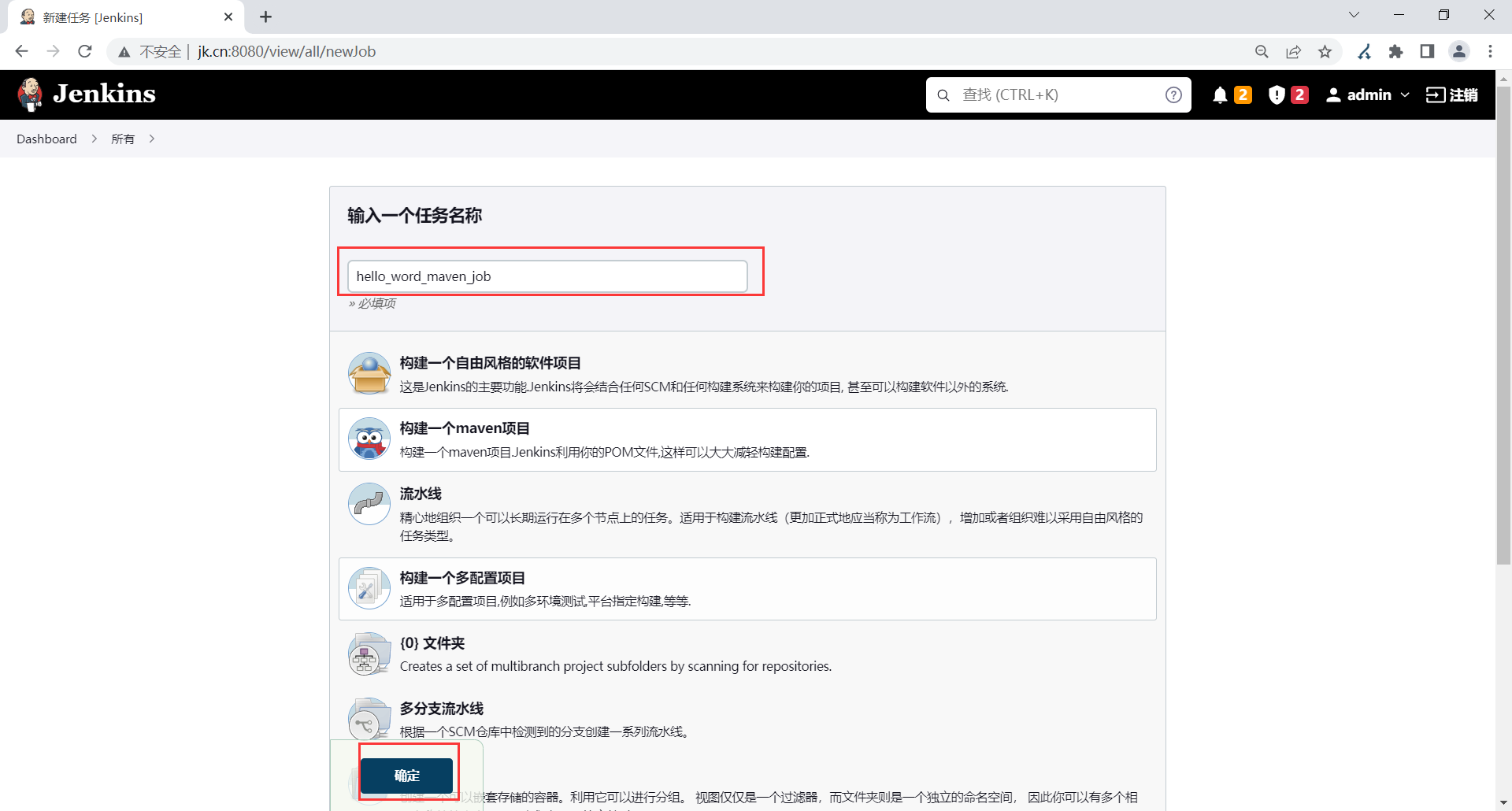This screenshot has height=811, width=1512.
Task: Click the multi-configuration description text
Action: click(545, 601)
